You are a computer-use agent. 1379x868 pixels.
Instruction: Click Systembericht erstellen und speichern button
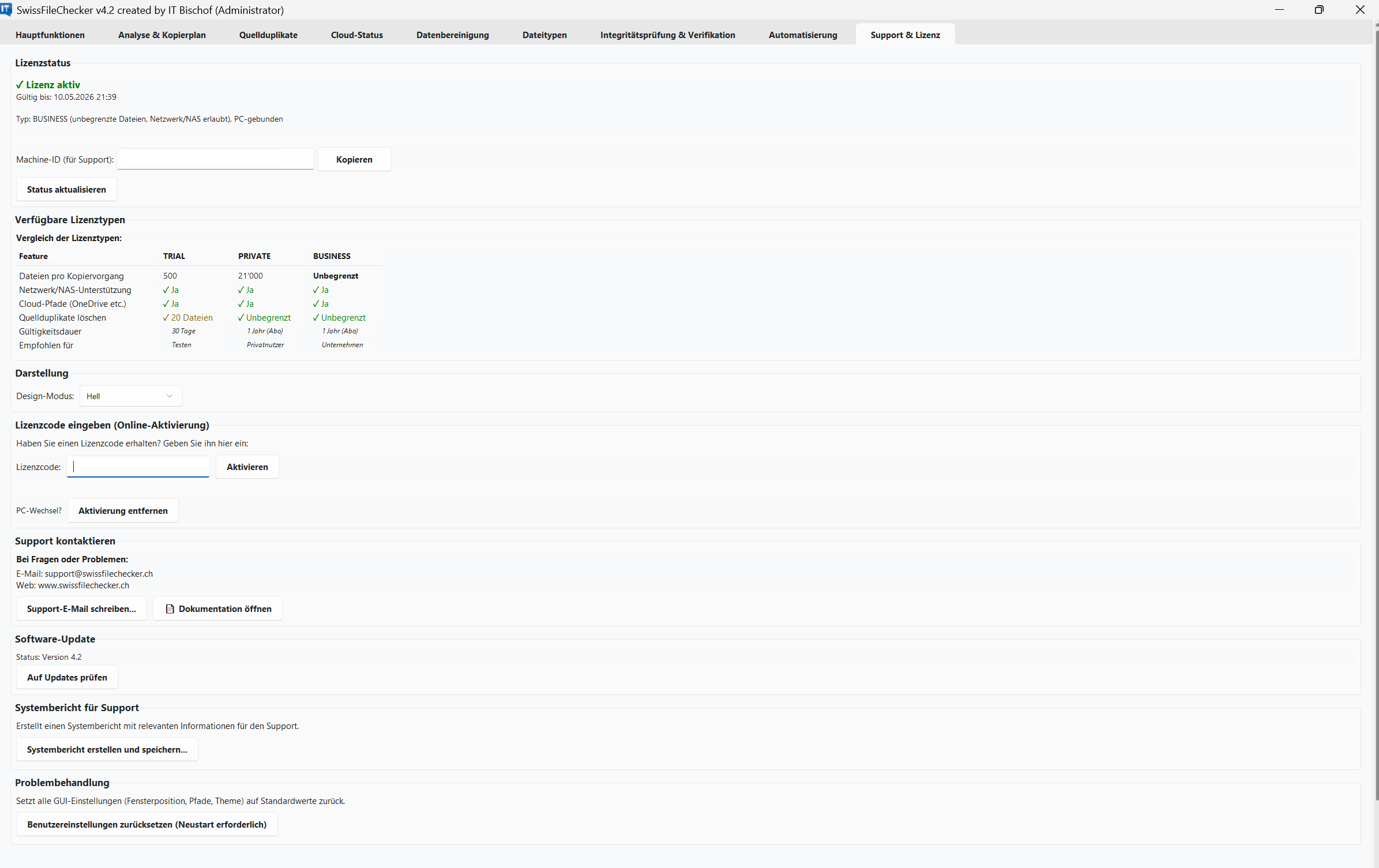(107, 749)
